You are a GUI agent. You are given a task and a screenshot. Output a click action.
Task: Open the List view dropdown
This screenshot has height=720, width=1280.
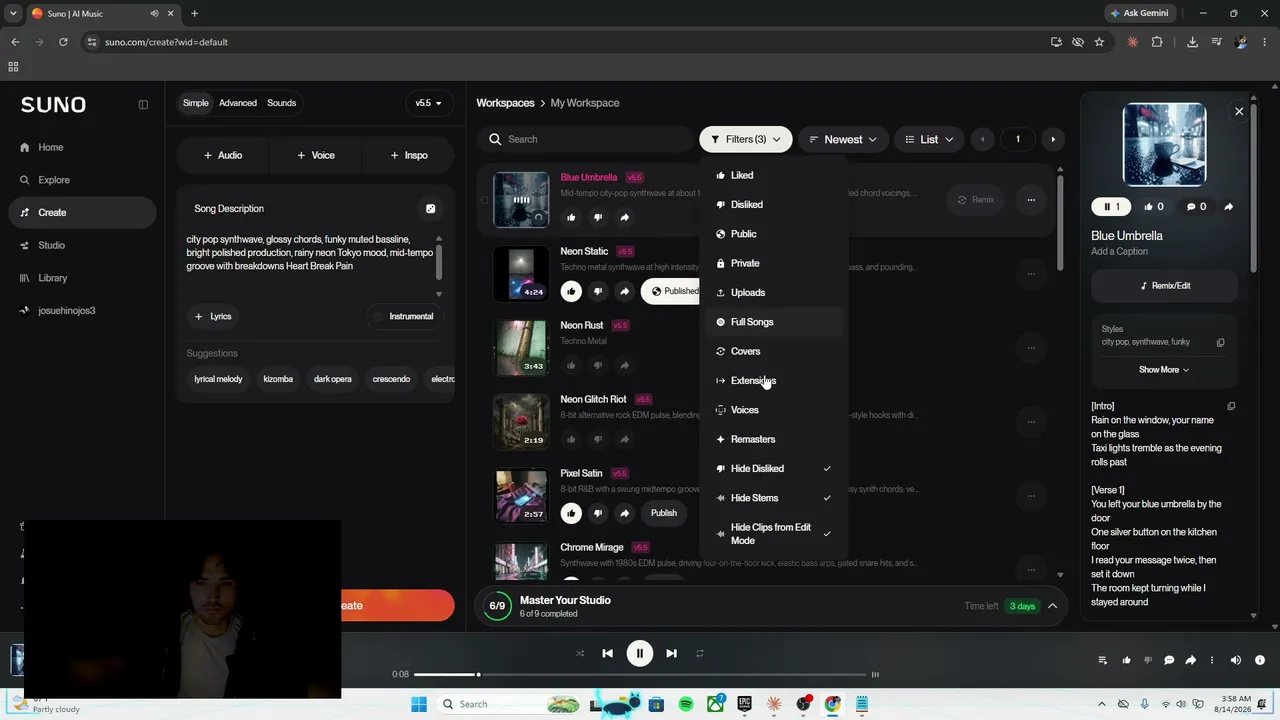coord(929,139)
